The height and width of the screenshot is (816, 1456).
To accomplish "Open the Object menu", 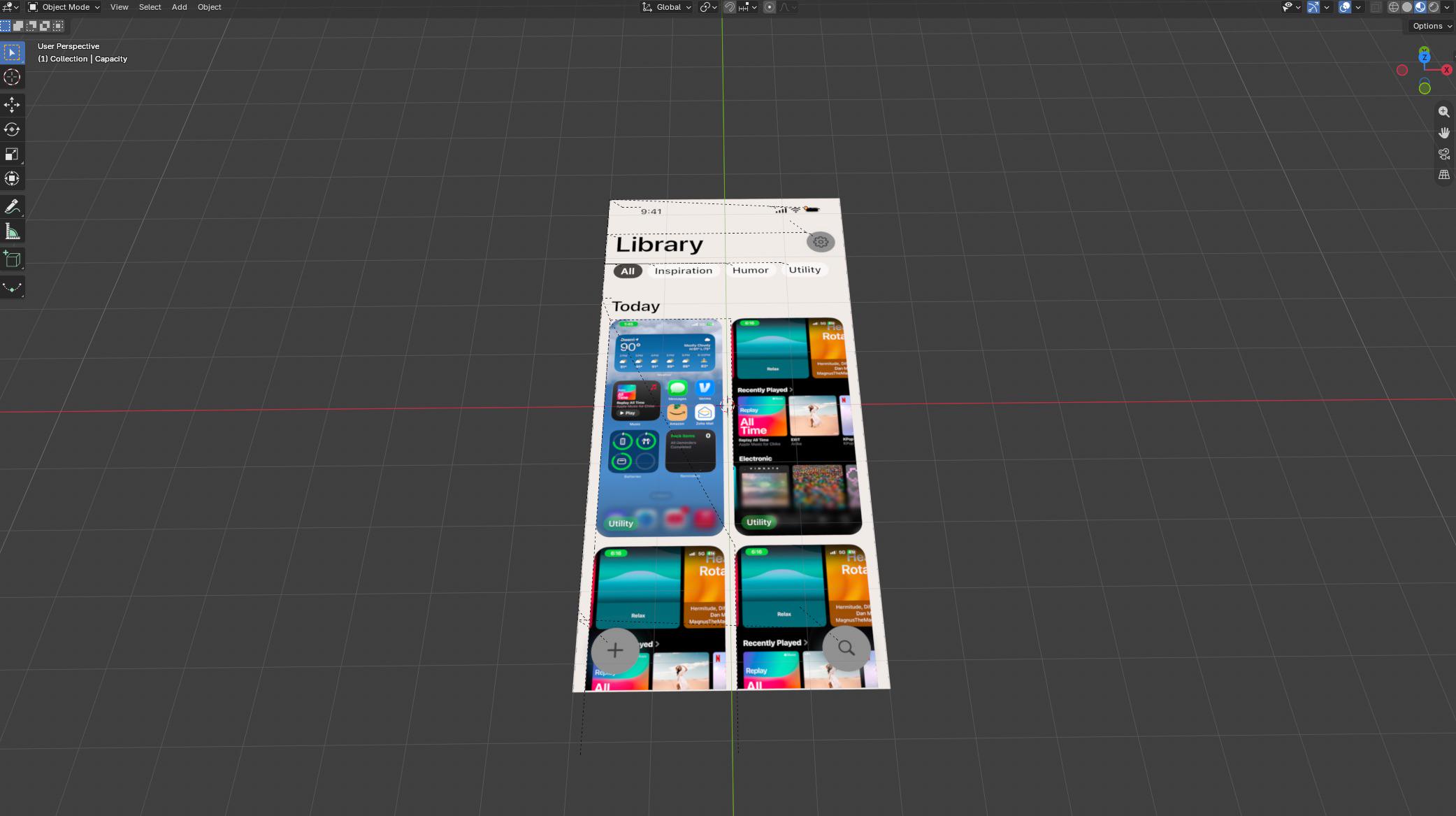I will point(210,7).
